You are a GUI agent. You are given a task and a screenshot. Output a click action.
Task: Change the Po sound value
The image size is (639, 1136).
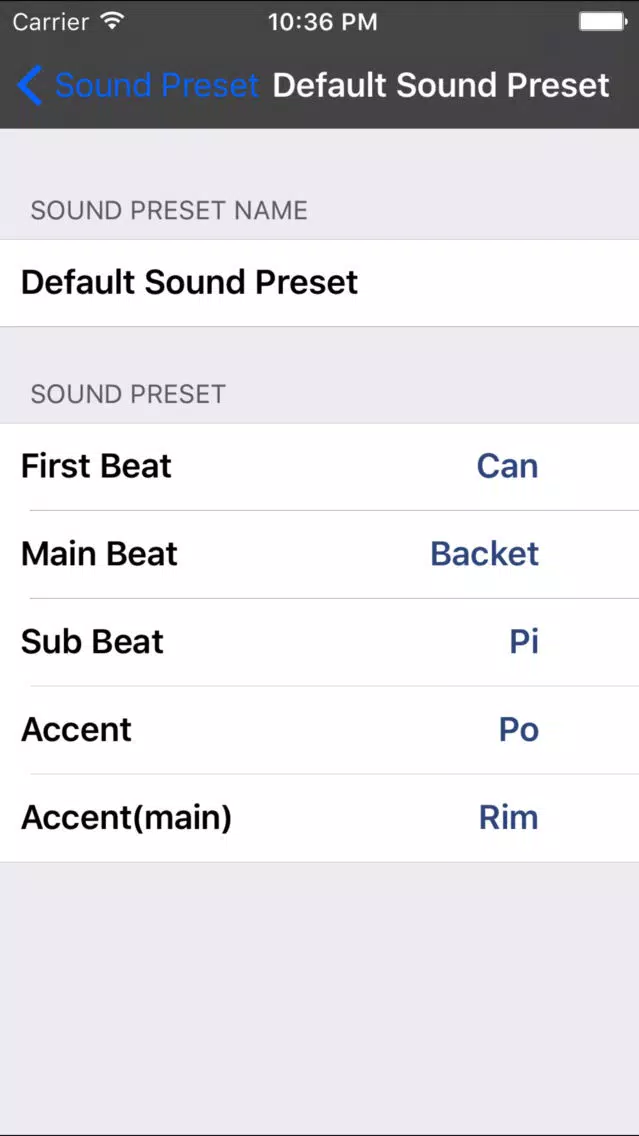tap(519, 730)
